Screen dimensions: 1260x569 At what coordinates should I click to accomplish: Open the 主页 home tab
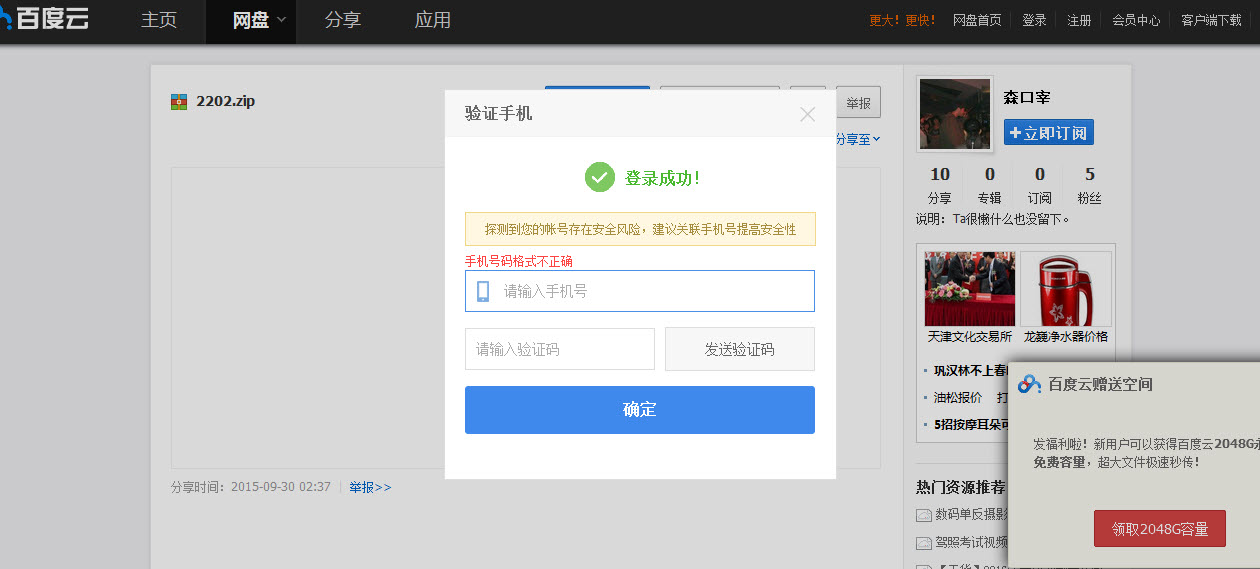click(x=159, y=20)
